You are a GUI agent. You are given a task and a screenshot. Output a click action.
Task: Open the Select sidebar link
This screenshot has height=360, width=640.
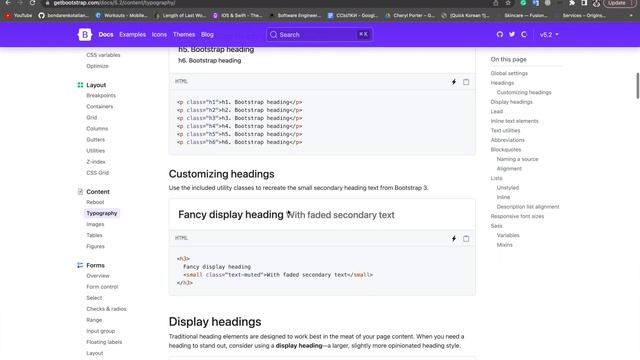94,298
